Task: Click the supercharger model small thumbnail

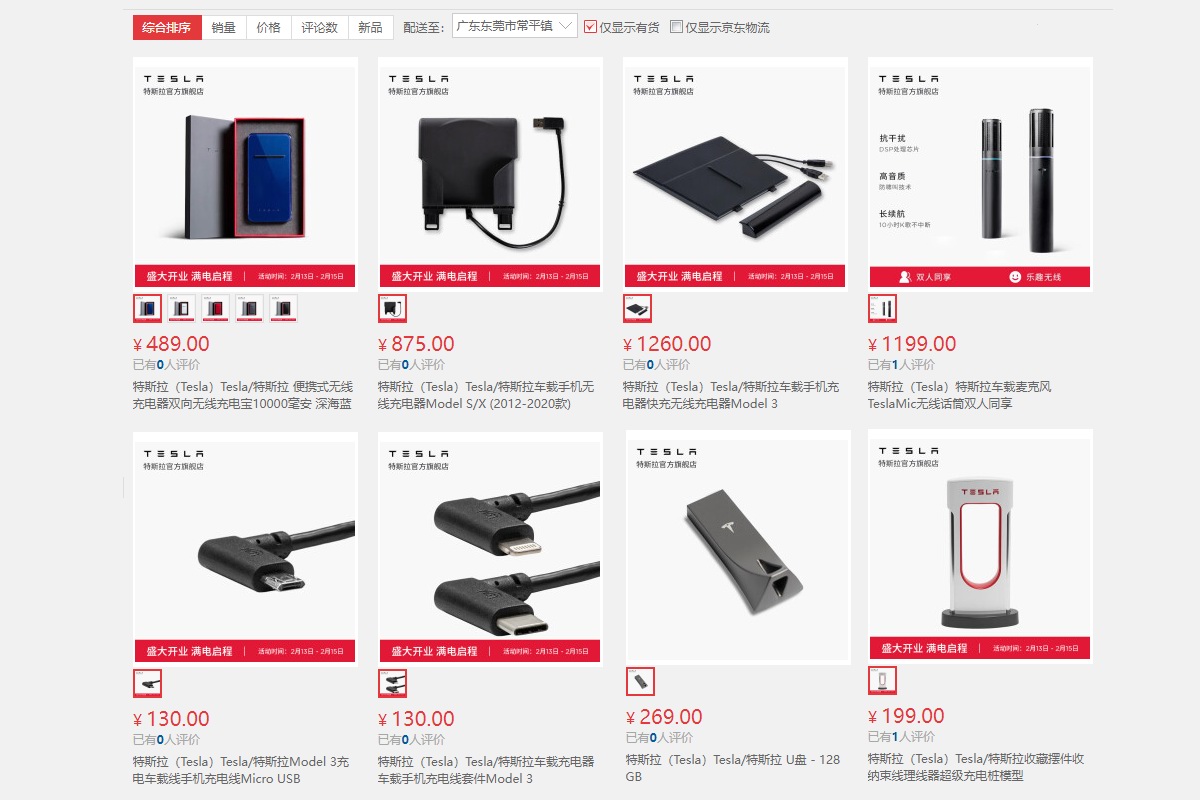Action: pyautogui.click(x=882, y=680)
